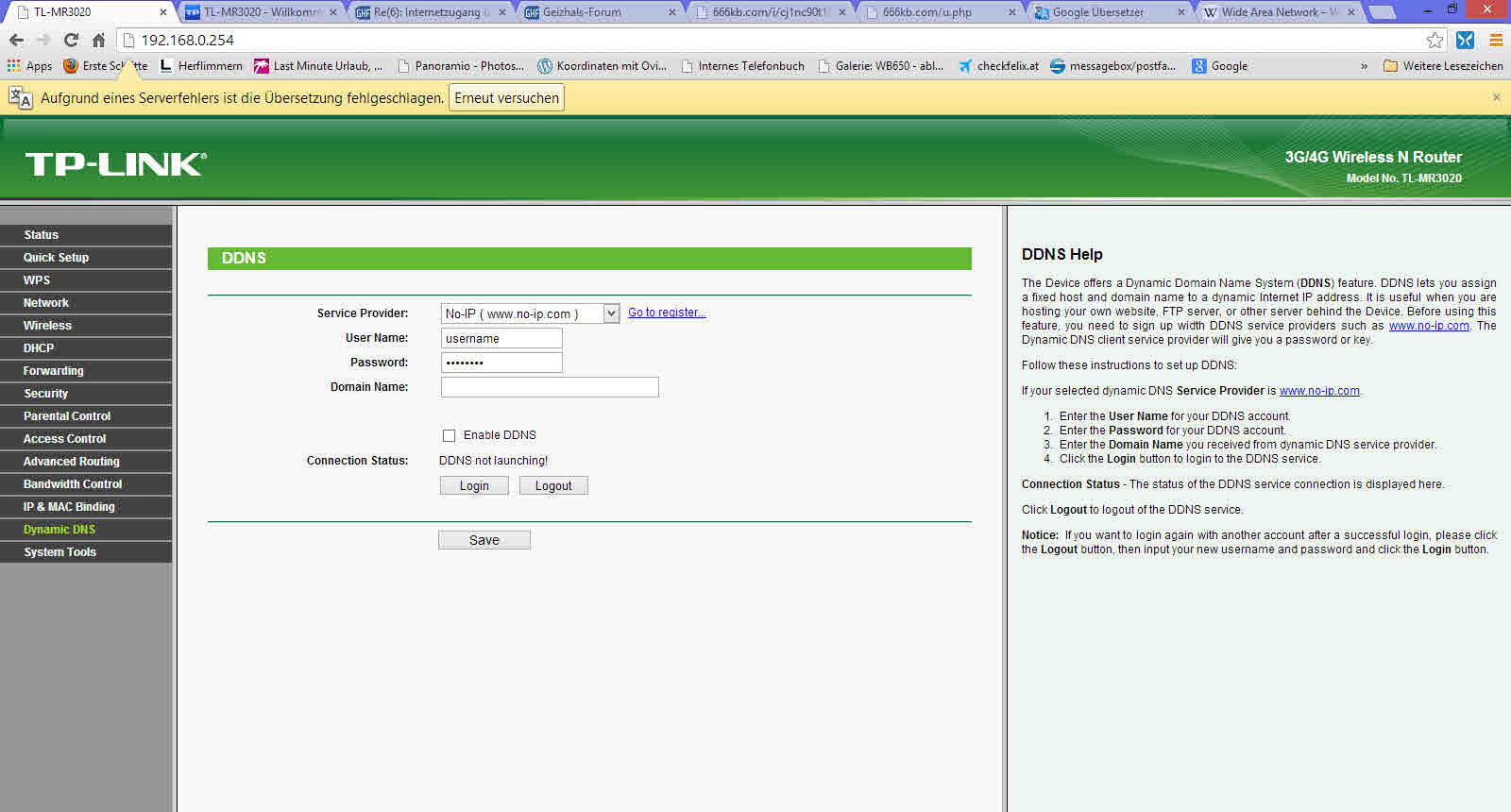This screenshot has height=812, width=1511.
Task: Open the Wireless menu item
Action: pos(86,326)
